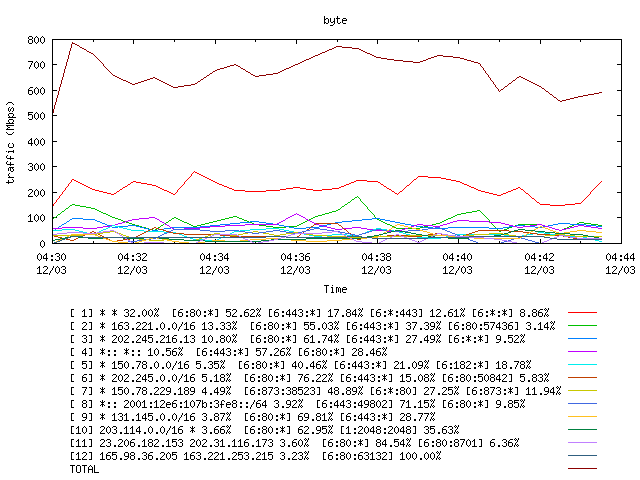
Task: Click the [6:80:8701] 6.36% value in entry 11
Action: (469, 443)
